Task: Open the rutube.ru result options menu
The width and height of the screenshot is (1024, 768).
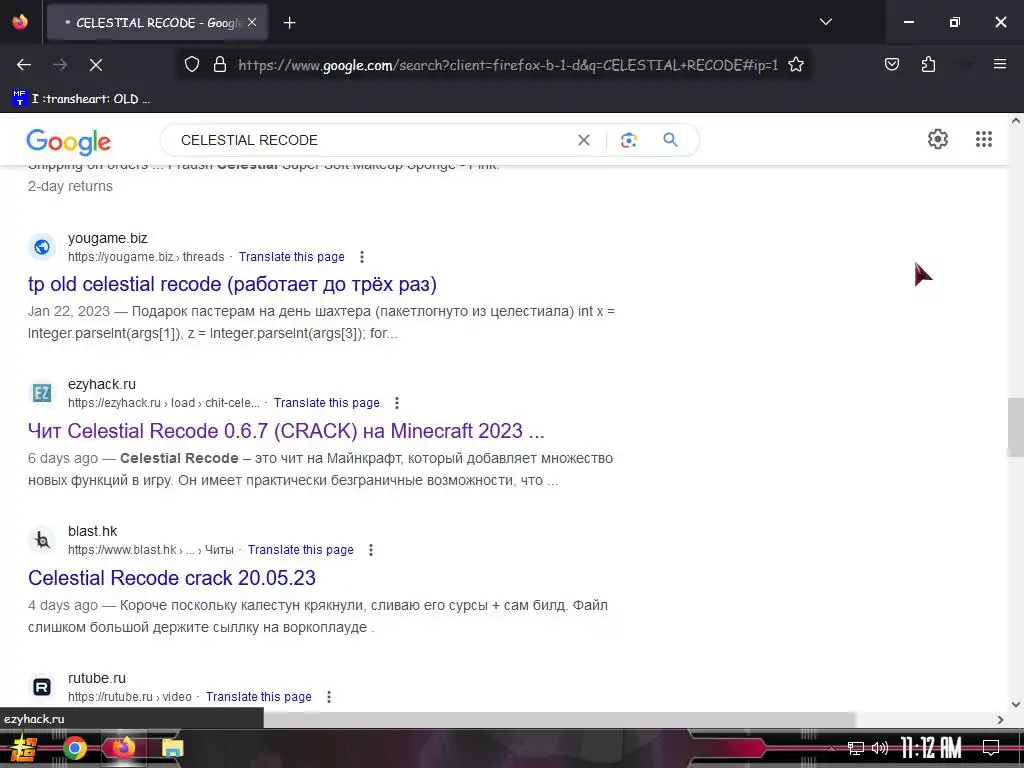Action: tap(329, 697)
